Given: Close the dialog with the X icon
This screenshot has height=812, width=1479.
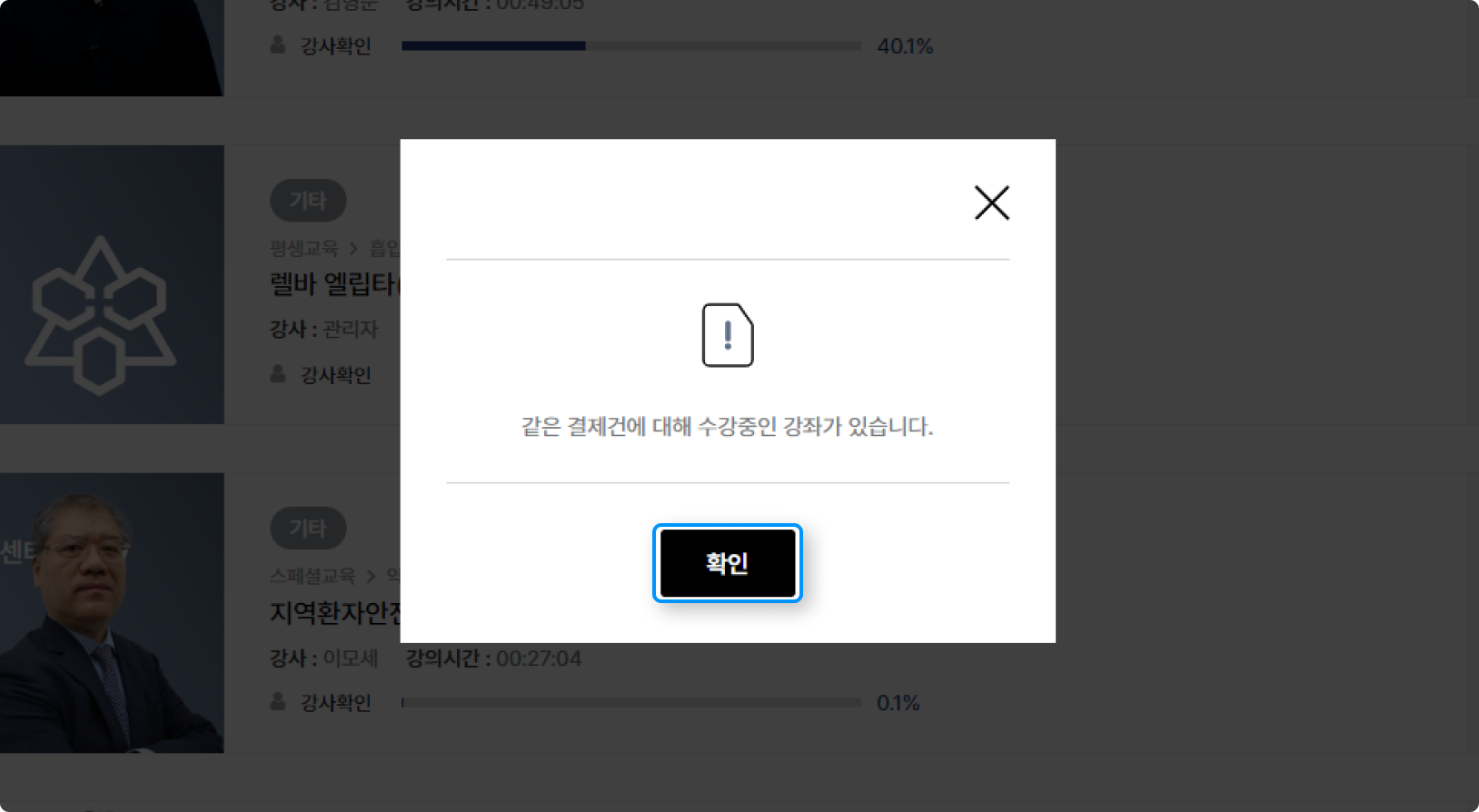Looking at the screenshot, I should point(991,203).
